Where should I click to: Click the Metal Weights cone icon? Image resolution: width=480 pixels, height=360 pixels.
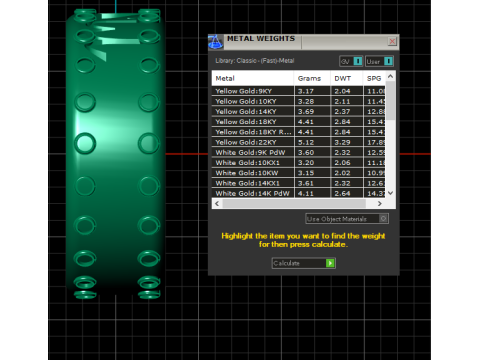coord(215,42)
